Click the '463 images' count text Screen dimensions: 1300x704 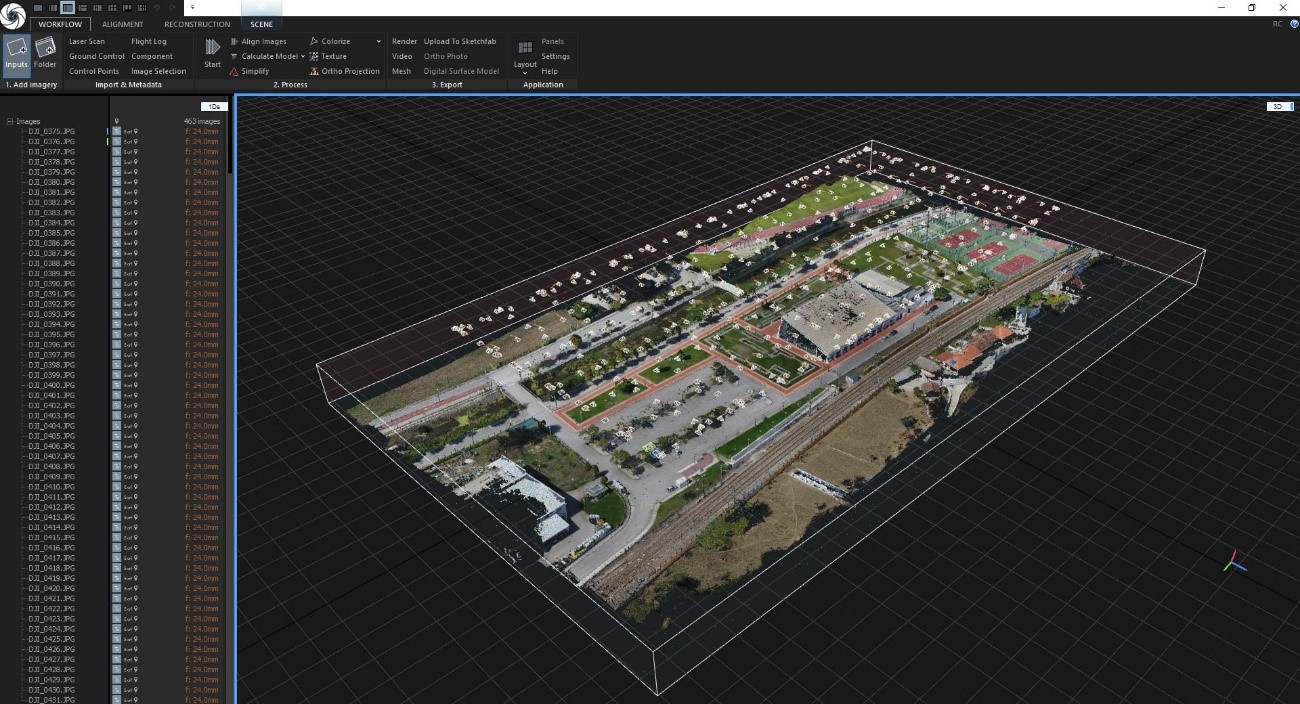[201, 121]
